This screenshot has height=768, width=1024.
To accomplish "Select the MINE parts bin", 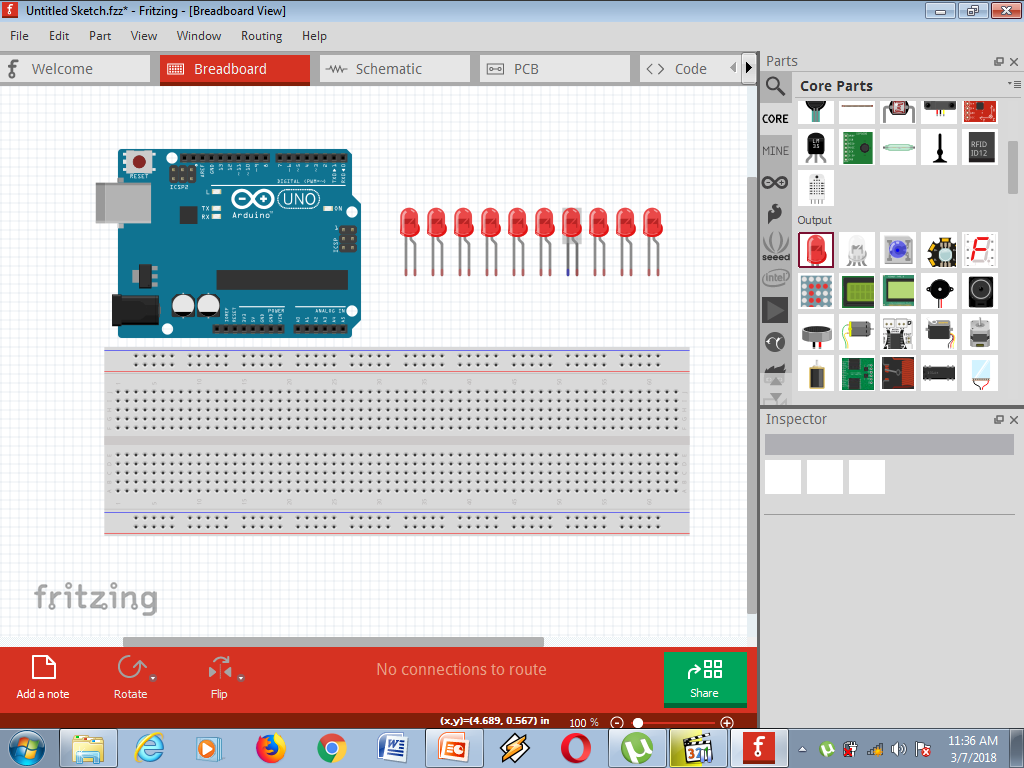I will (775, 151).
